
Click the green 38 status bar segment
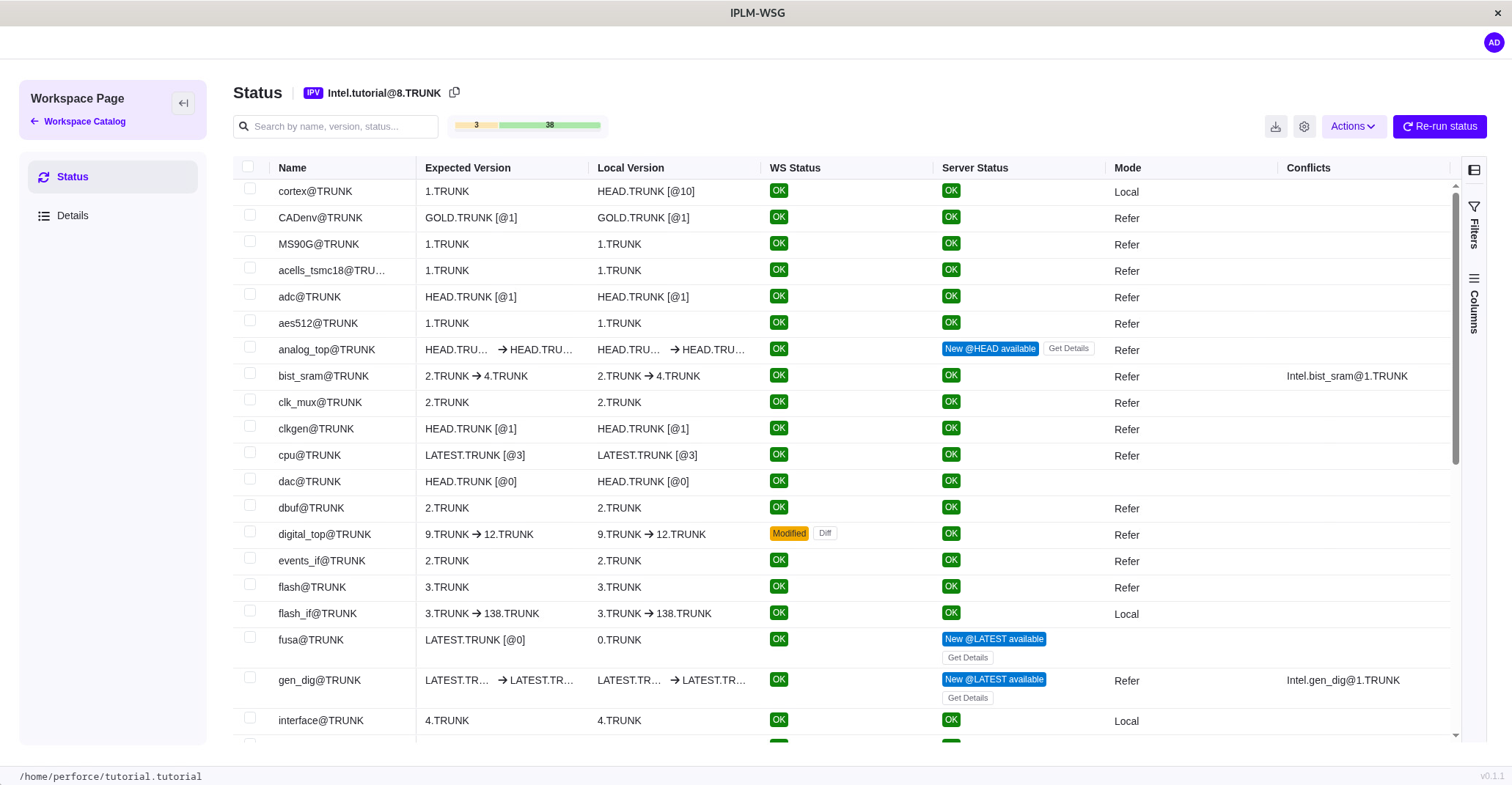550,125
